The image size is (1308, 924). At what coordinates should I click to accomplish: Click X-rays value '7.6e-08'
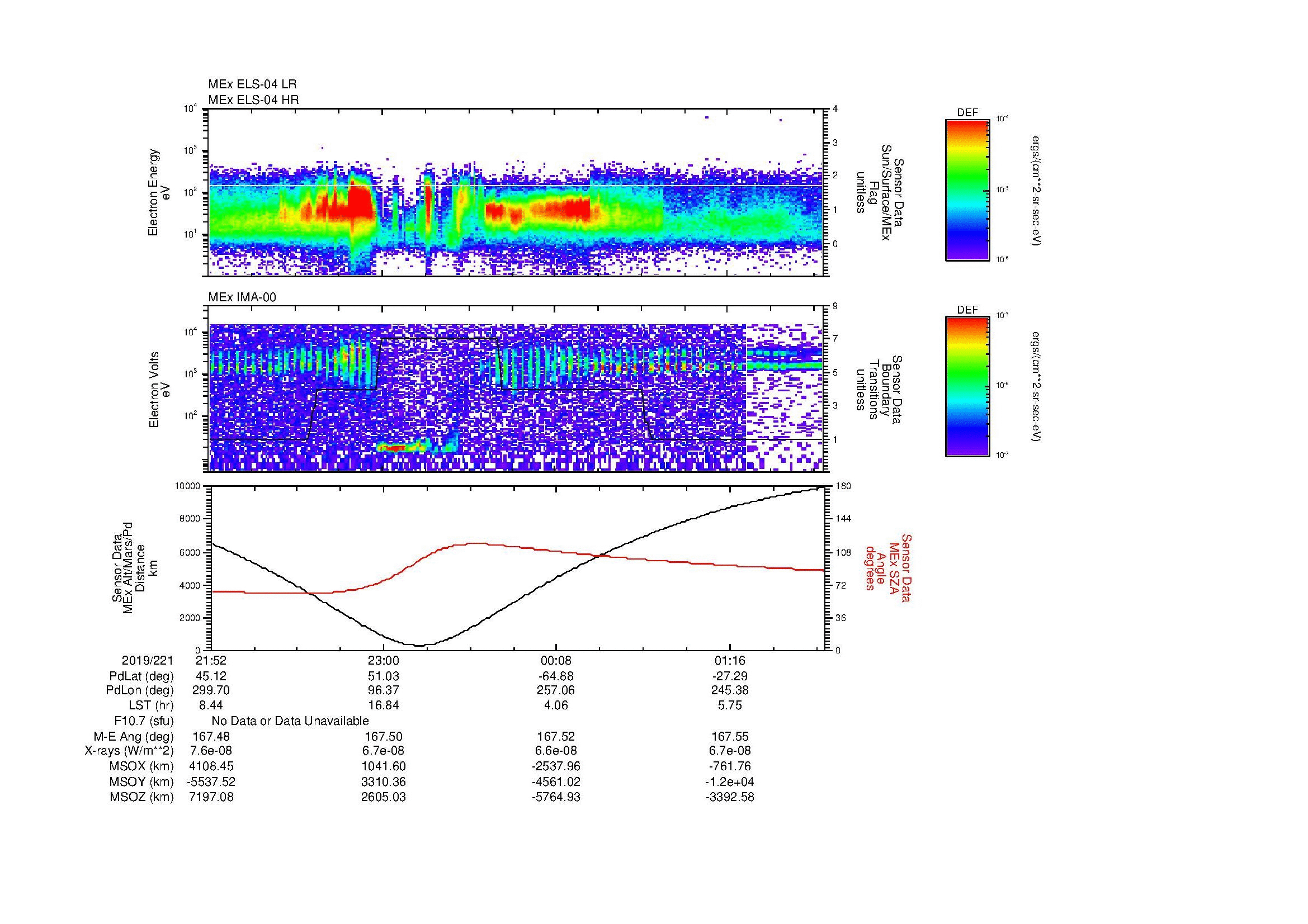[x=211, y=751]
